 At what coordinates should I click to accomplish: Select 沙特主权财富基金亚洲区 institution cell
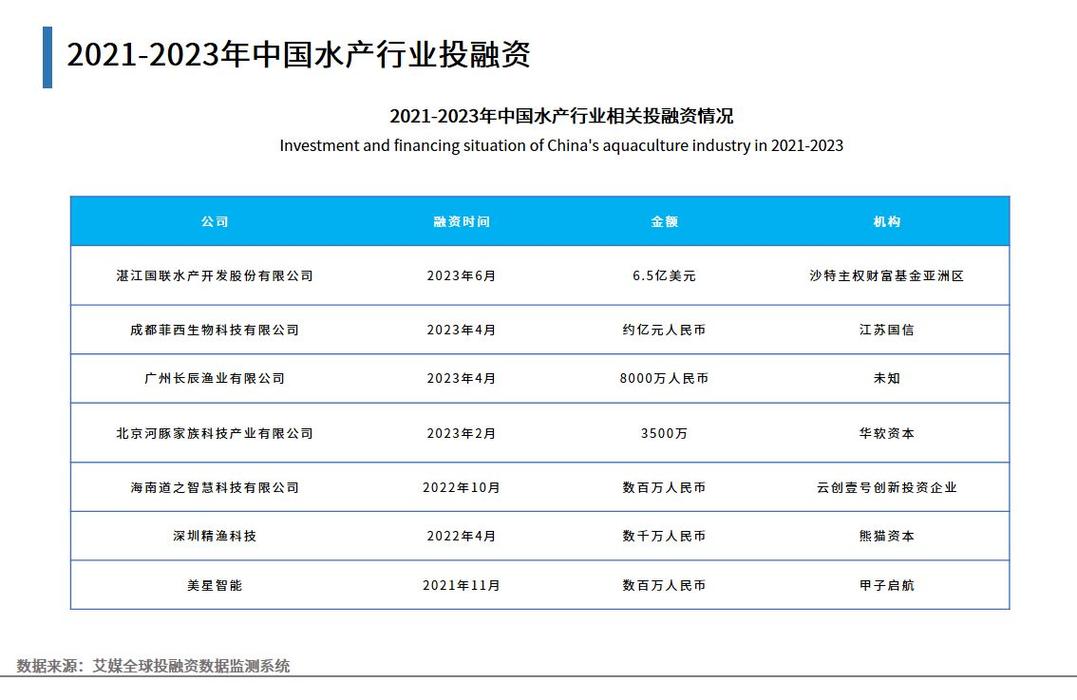click(x=888, y=276)
